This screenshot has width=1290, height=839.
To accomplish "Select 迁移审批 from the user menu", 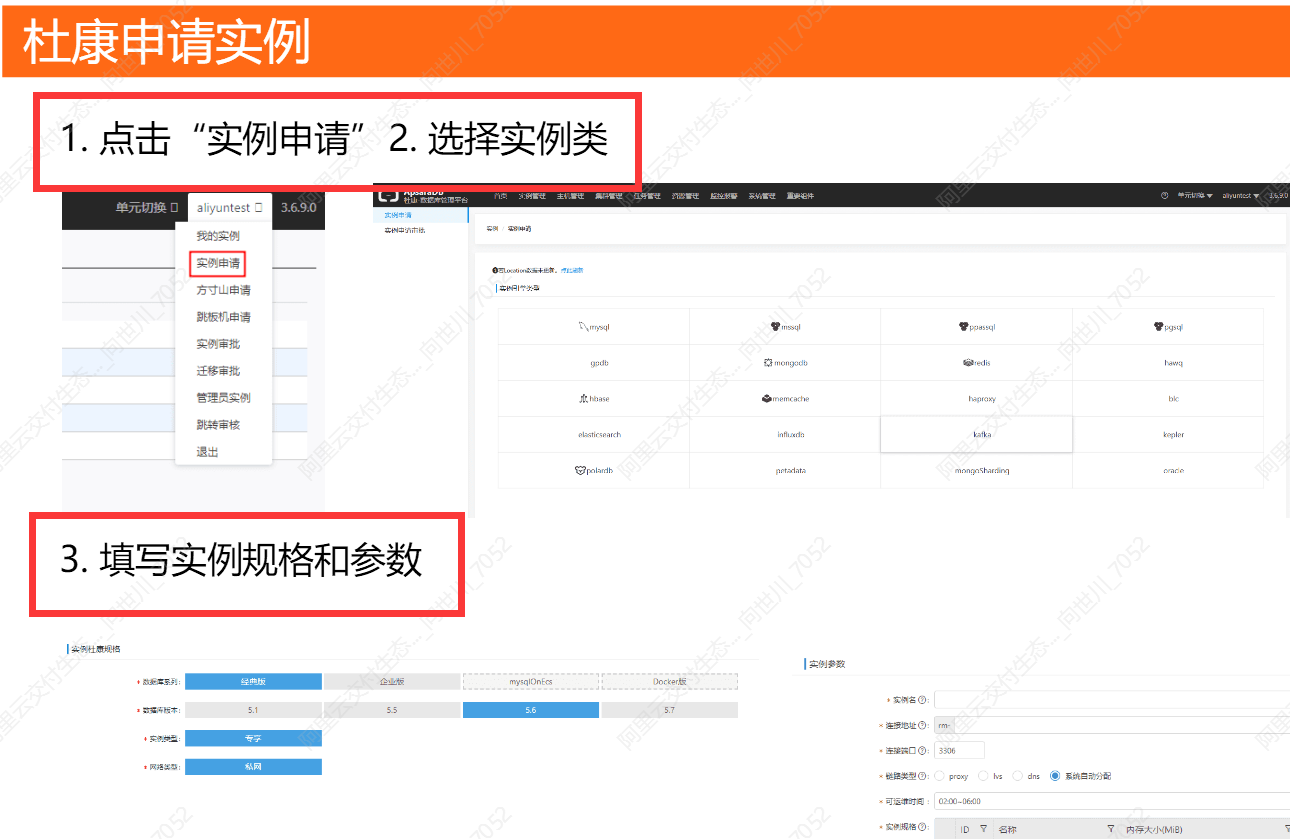I will point(218,371).
